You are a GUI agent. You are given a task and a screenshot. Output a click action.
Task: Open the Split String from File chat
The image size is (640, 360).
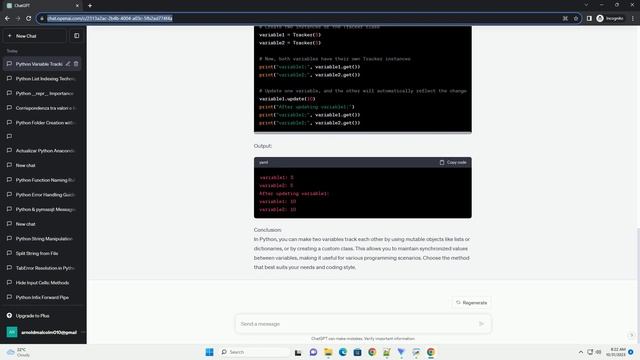coord(42,253)
